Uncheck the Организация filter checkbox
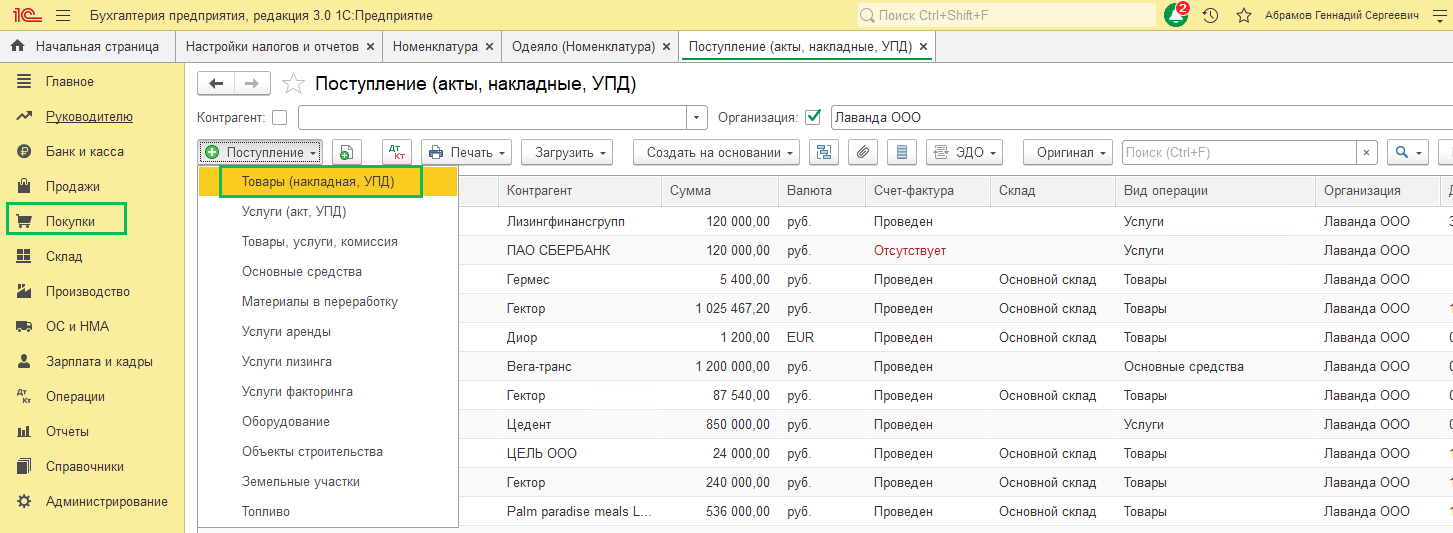 click(812, 117)
